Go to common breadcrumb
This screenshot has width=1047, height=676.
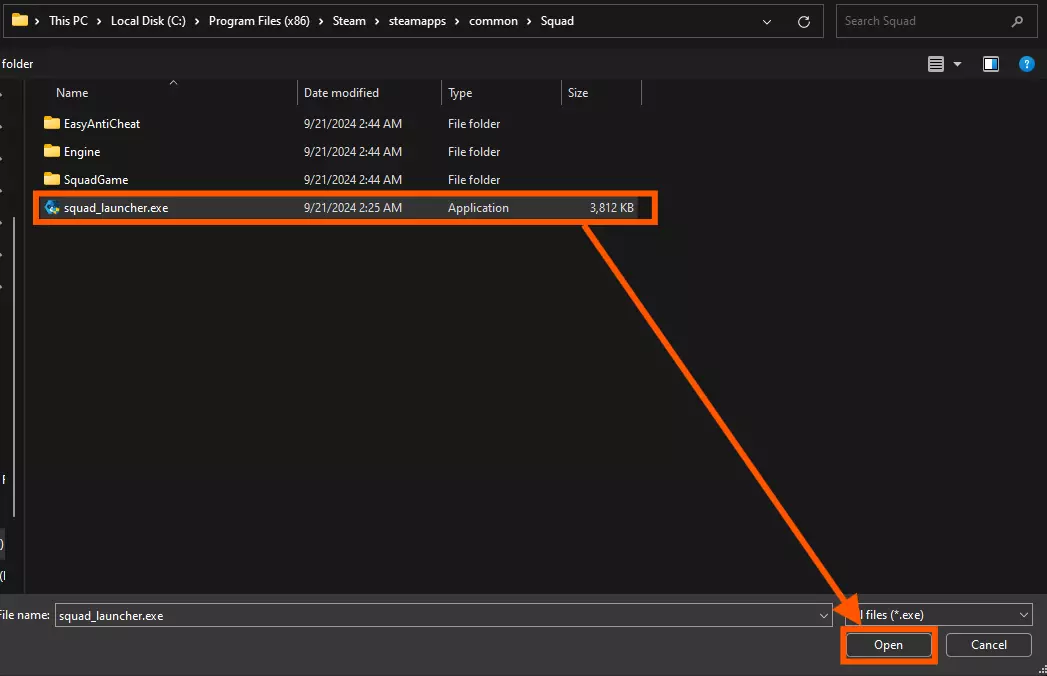493,21
